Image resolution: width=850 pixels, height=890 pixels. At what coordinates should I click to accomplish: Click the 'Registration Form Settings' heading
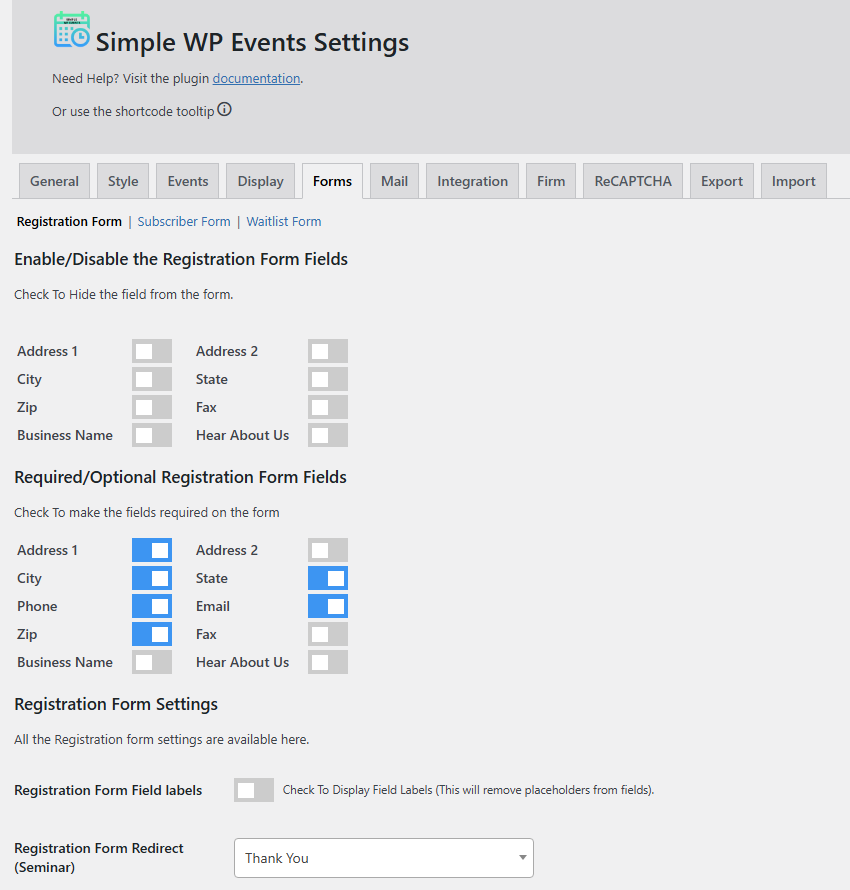pyautogui.click(x=116, y=704)
